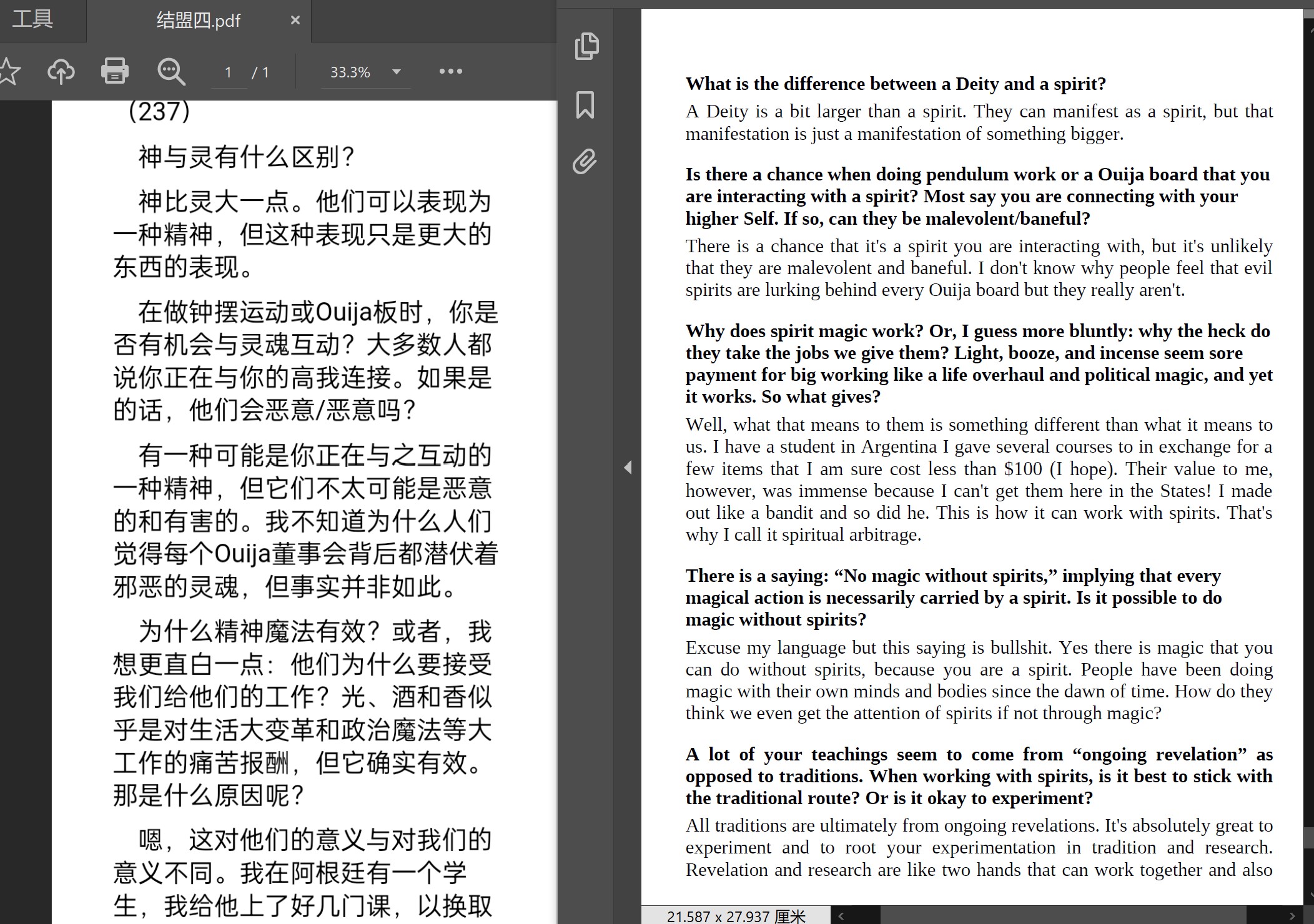Click Chinese line 那是什么原因呢？
The image size is (1314, 924).
[x=209, y=795]
